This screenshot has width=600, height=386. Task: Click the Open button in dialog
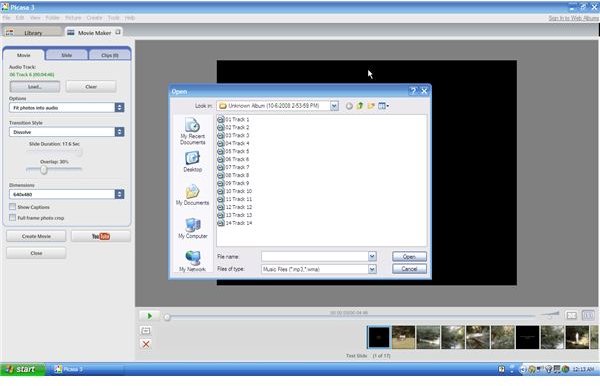(409, 257)
